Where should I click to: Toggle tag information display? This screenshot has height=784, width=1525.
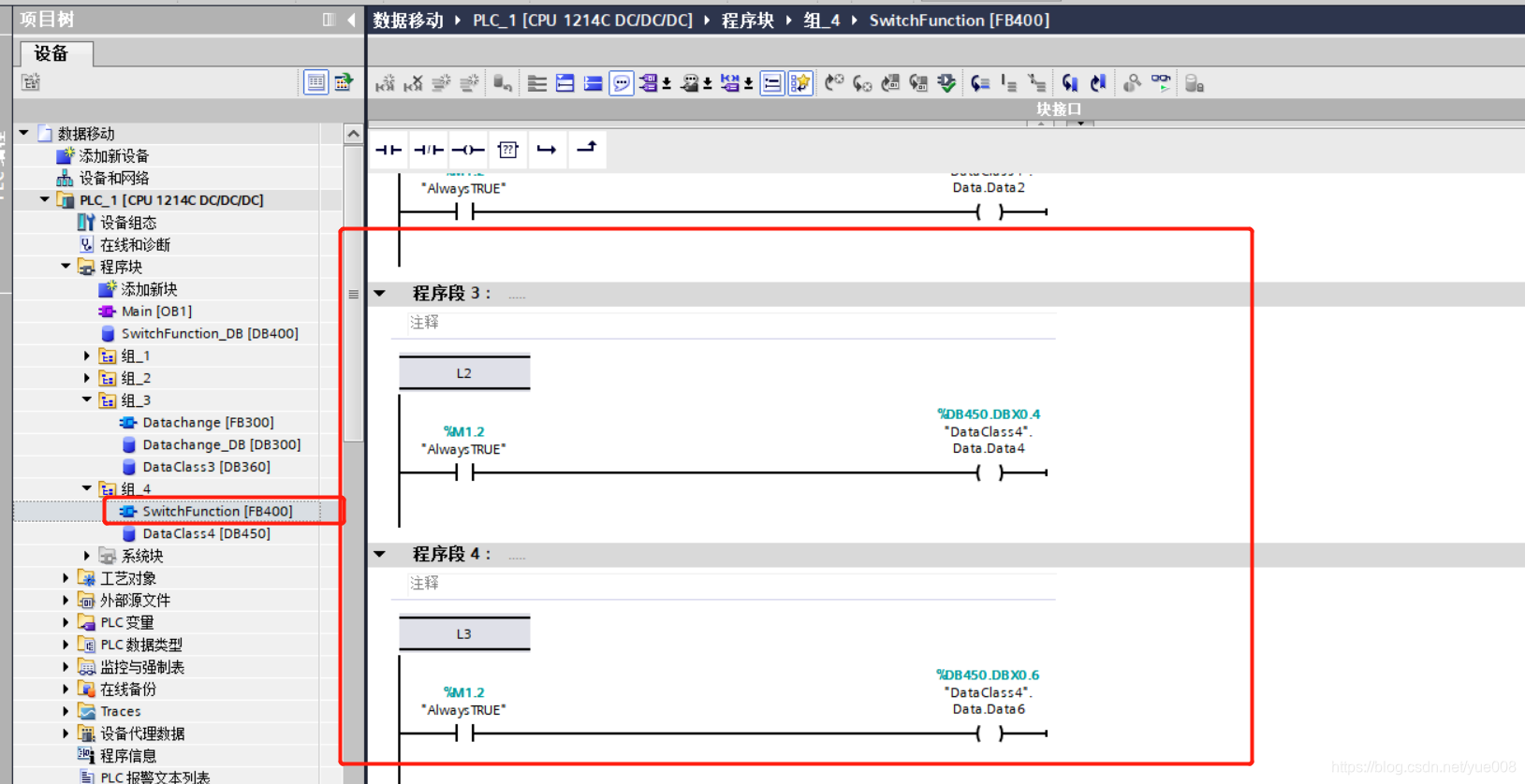coord(690,84)
